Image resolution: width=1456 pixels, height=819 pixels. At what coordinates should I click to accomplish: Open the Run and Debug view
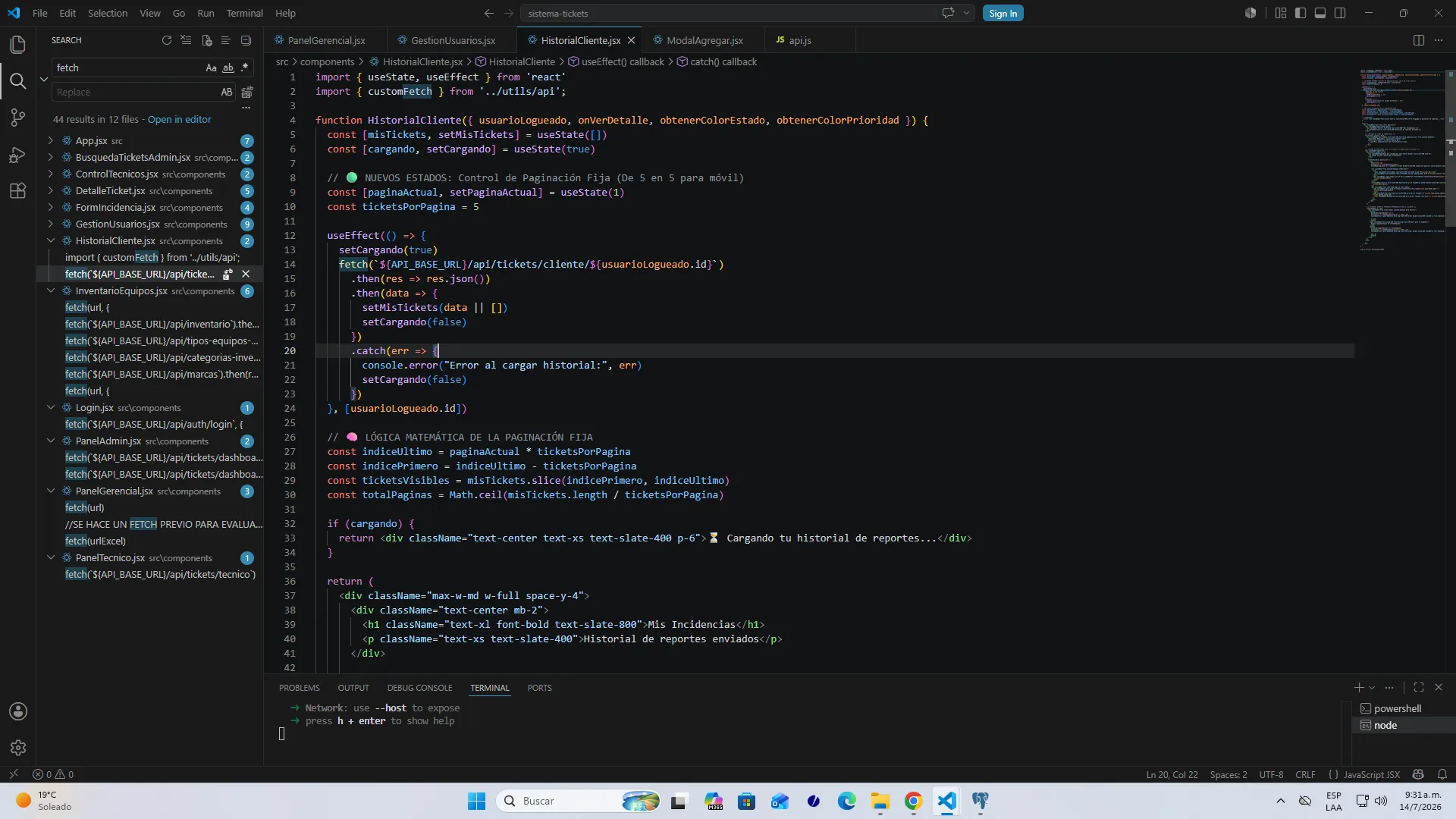coord(18,155)
